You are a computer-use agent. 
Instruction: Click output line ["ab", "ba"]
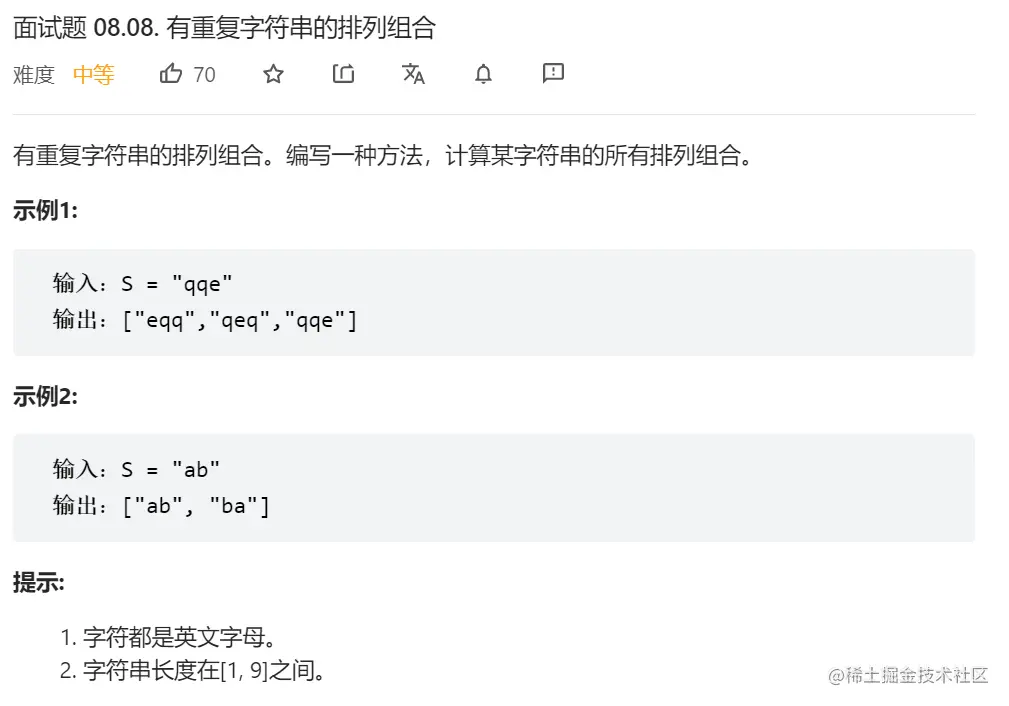(x=161, y=506)
